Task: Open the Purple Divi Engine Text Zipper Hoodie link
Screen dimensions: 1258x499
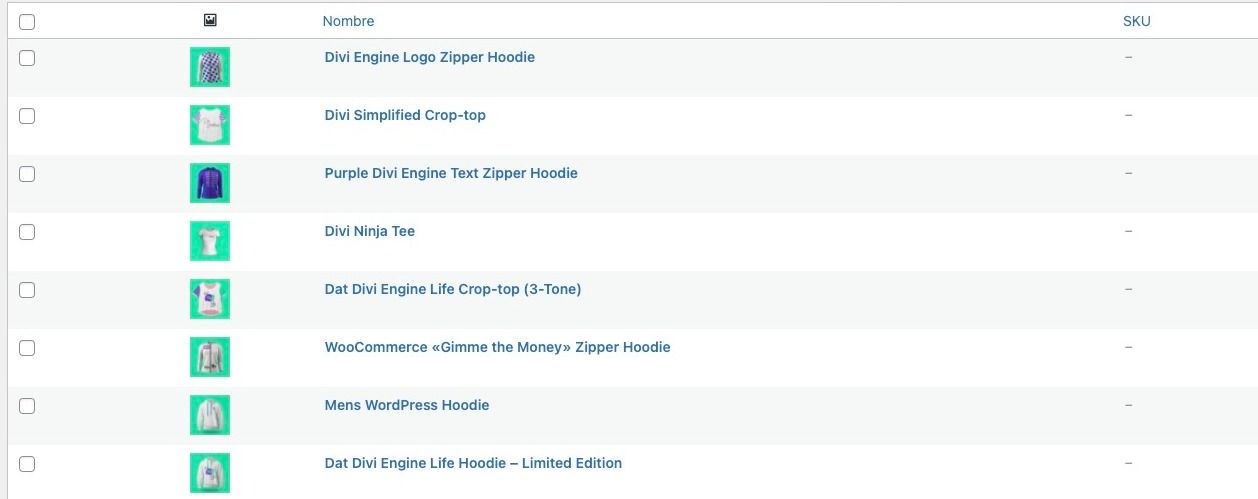Action: tap(451, 173)
